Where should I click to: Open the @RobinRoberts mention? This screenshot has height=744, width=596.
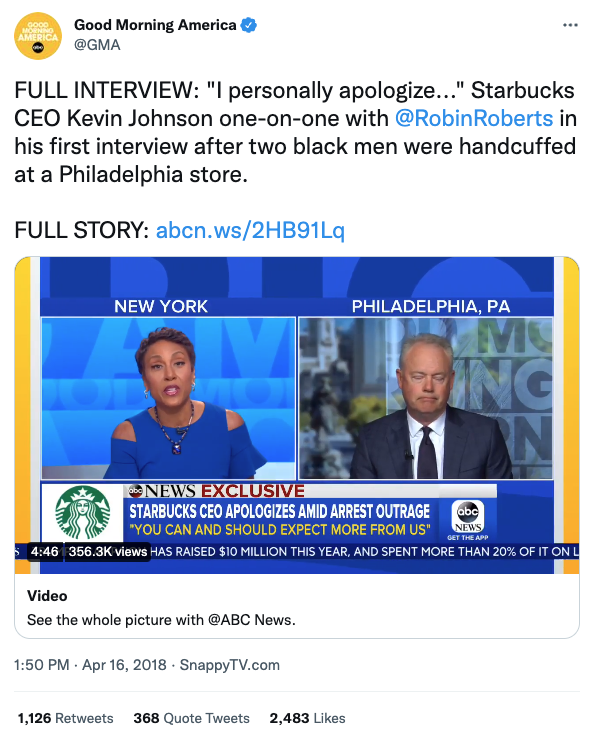pos(474,119)
